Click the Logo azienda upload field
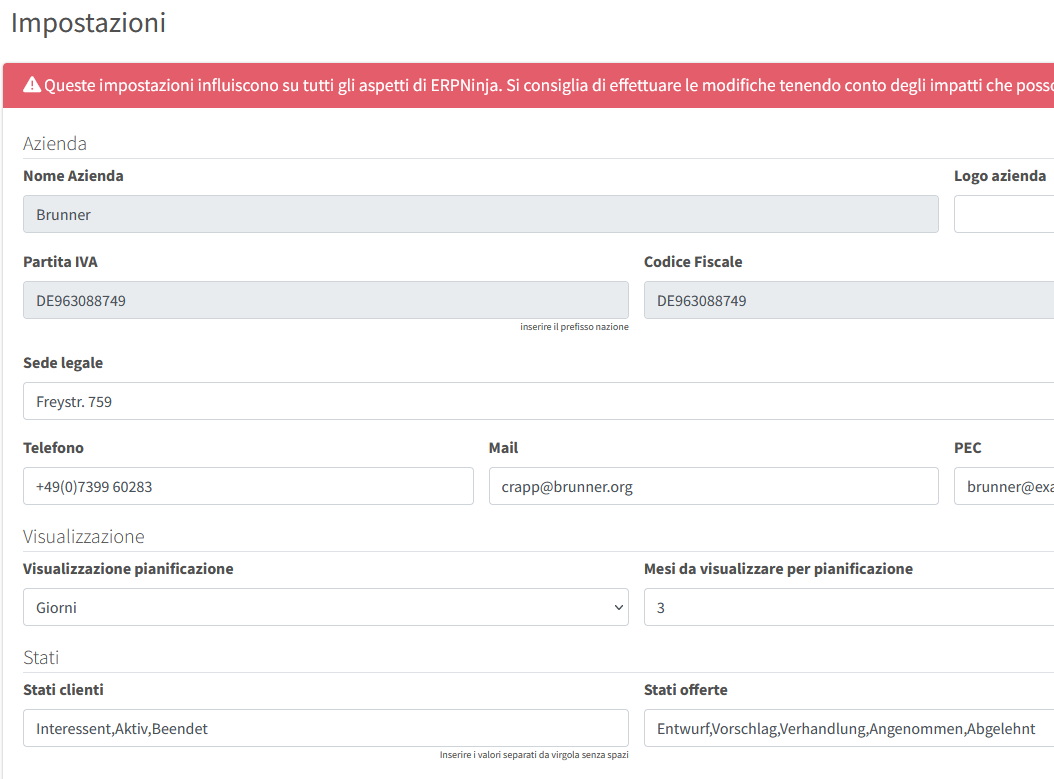Viewport: 1054px width, 779px height. pos(1004,214)
